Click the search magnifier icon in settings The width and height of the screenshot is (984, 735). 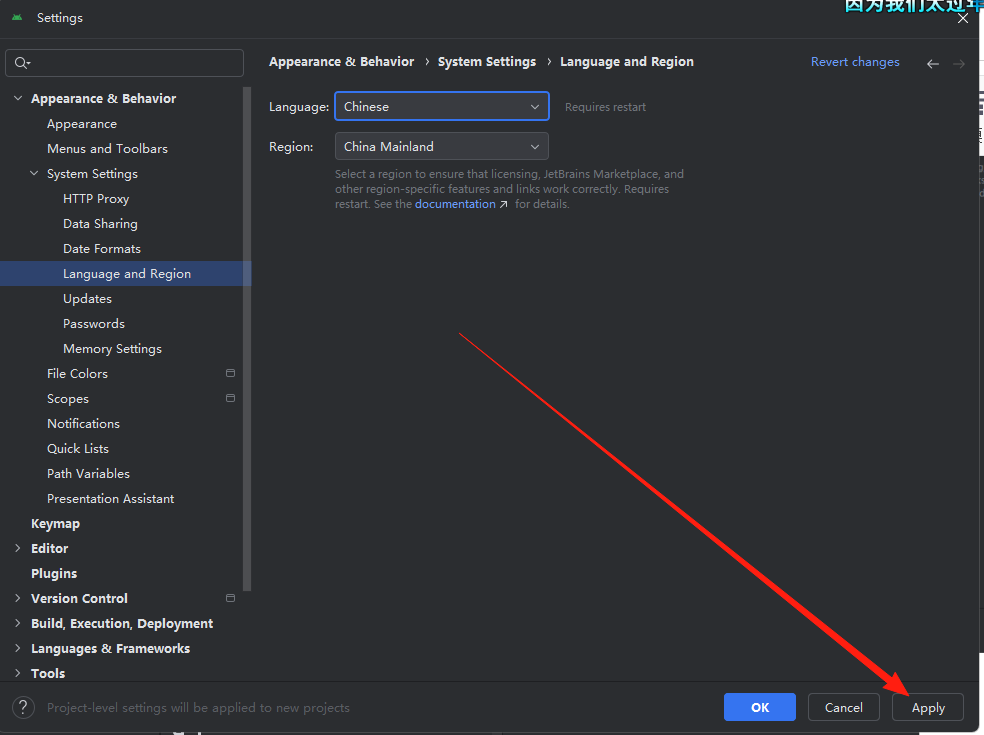click(x=22, y=63)
